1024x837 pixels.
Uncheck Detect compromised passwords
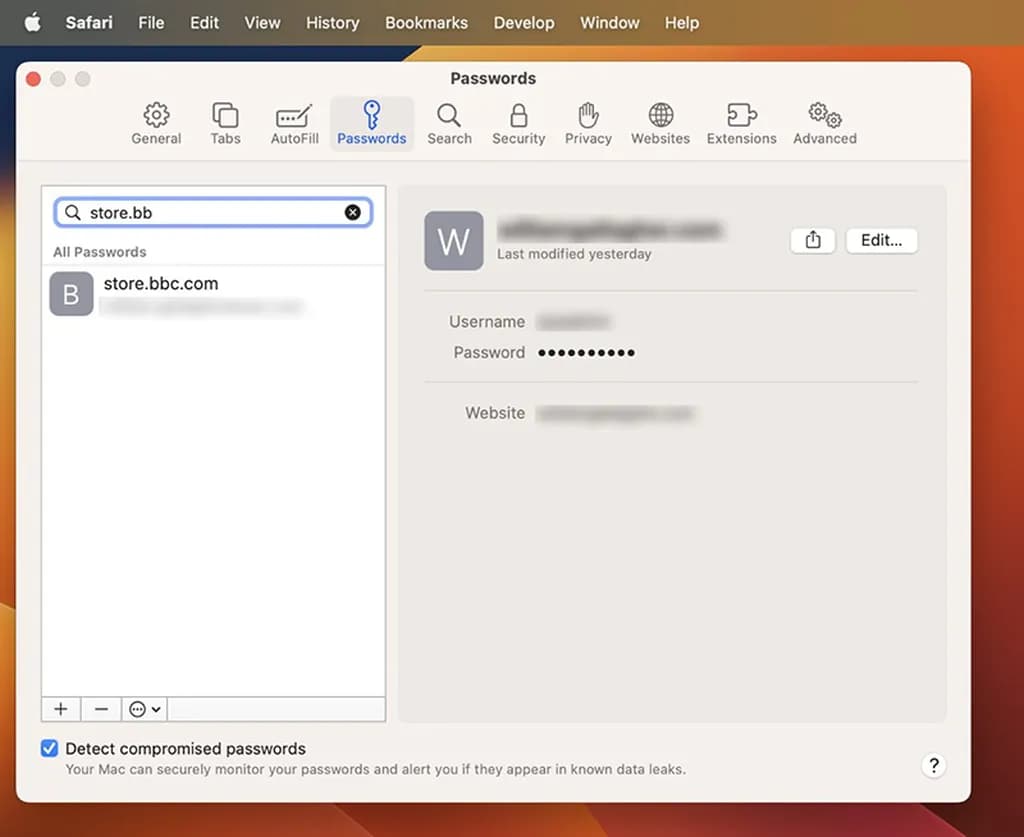click(49, 748)
